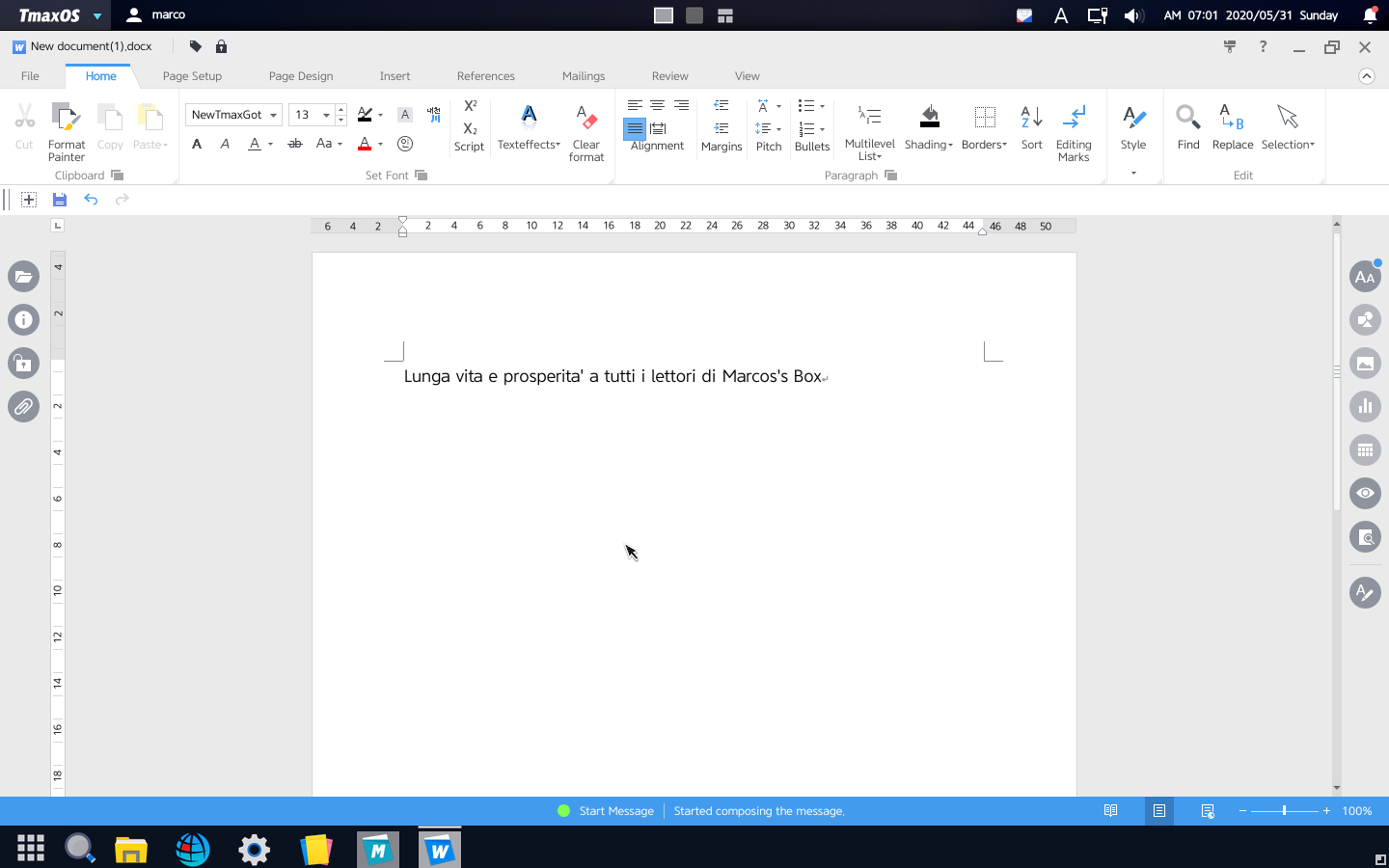
Task: Click the Save icon in quick access bar
Action: (x=59, y=199)
